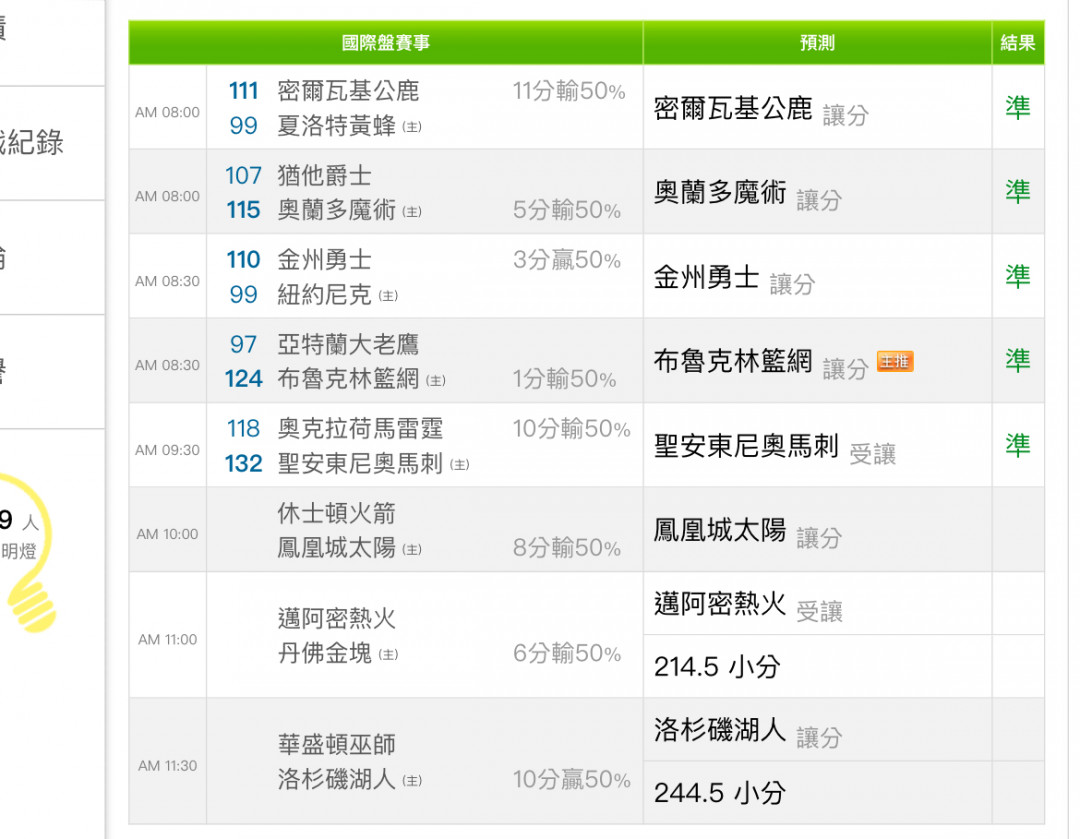Click the 鳳凰城太陽 讓分 prediction
This screenshot has width=1080, height=839.
747,532
